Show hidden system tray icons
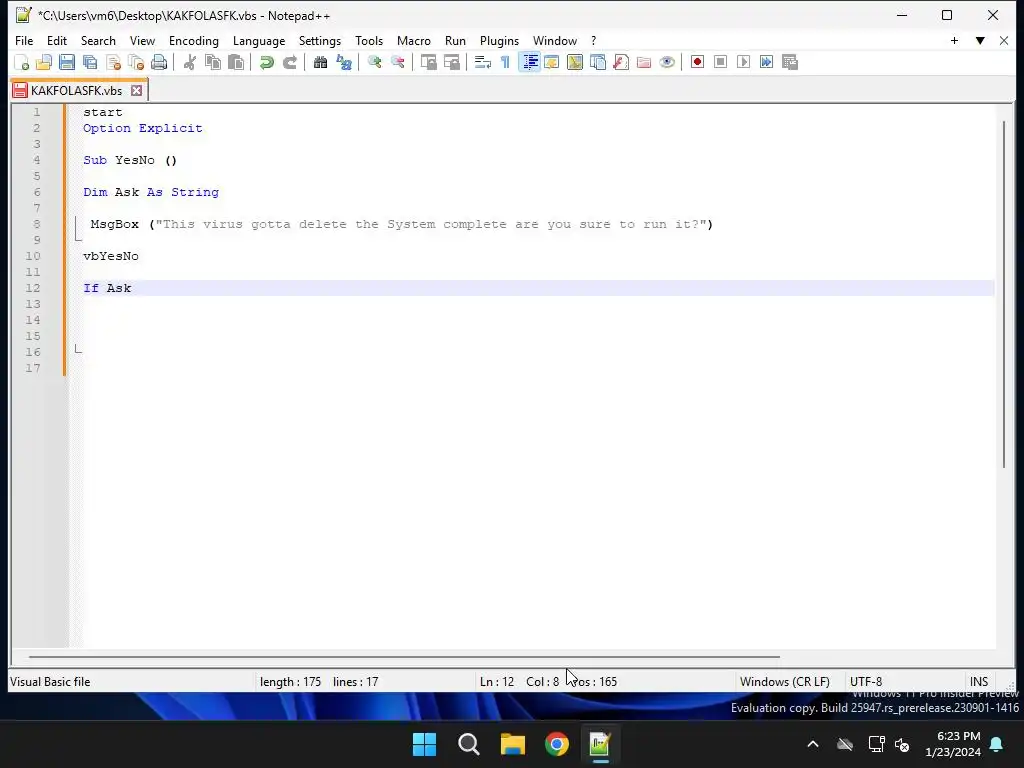The width and height of the screenshot is (1024, 768). 813,744
